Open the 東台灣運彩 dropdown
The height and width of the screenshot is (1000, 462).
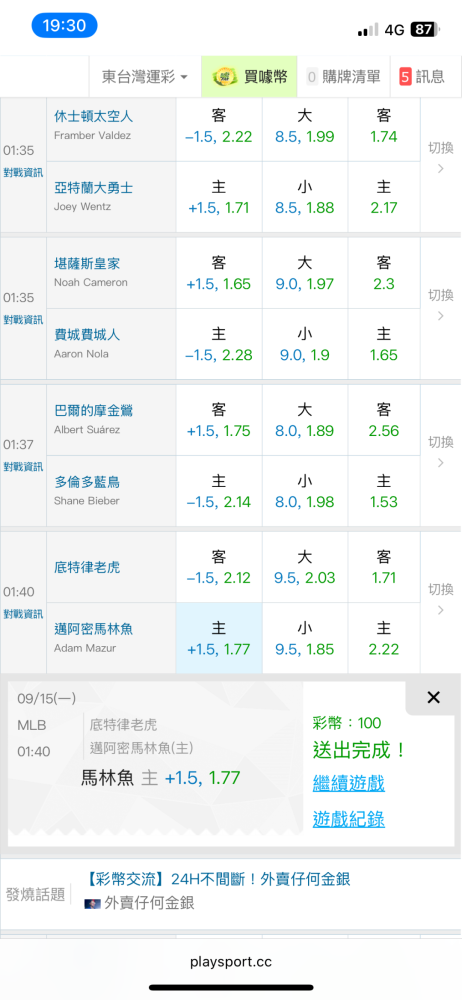coord(145,77)
